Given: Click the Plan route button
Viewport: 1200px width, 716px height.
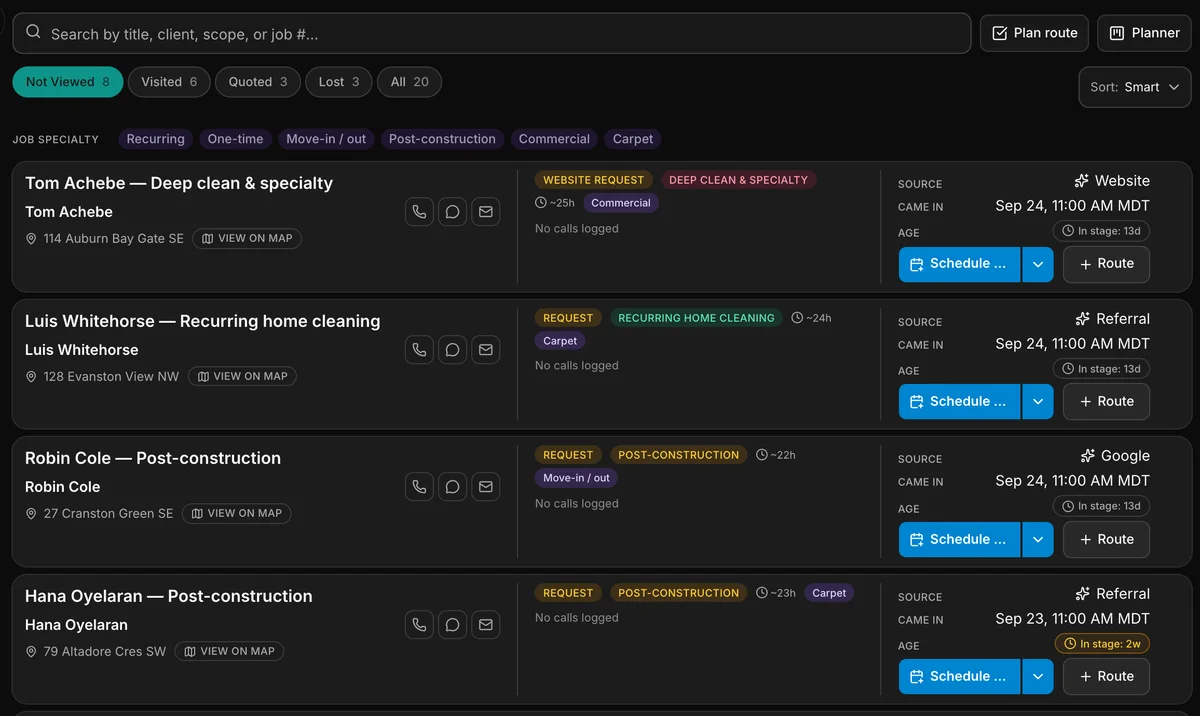Looking at the screenshot, I should 1034,33.
